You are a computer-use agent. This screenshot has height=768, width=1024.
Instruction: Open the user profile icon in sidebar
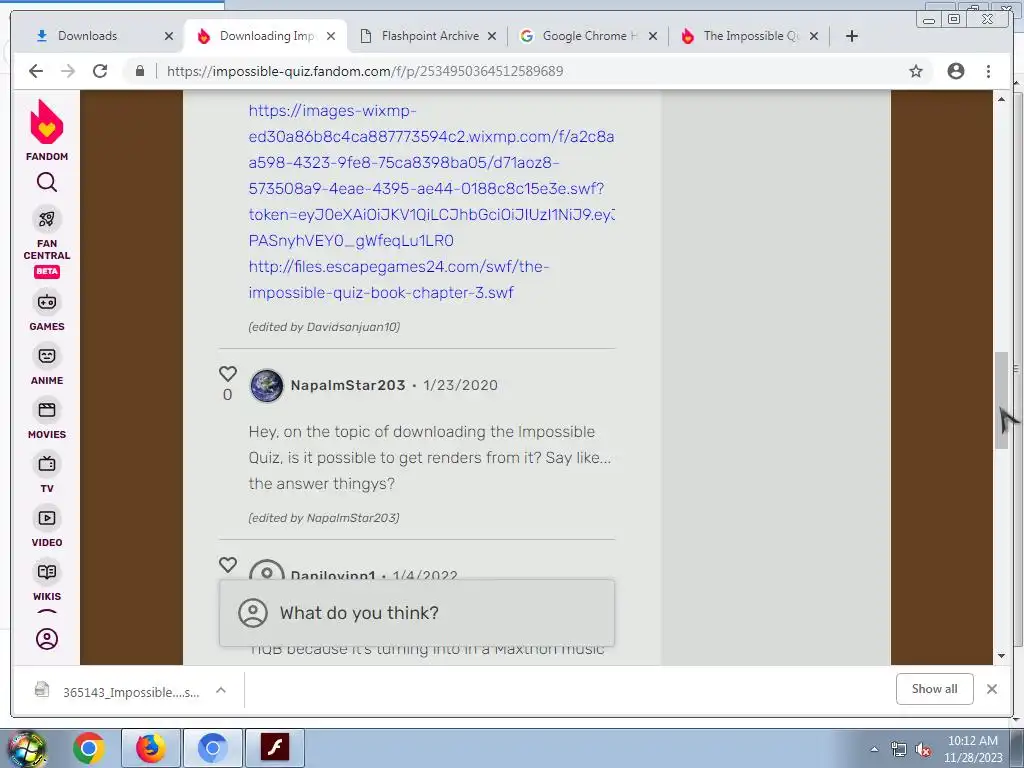pyautogui.click(x=46, y=639)
